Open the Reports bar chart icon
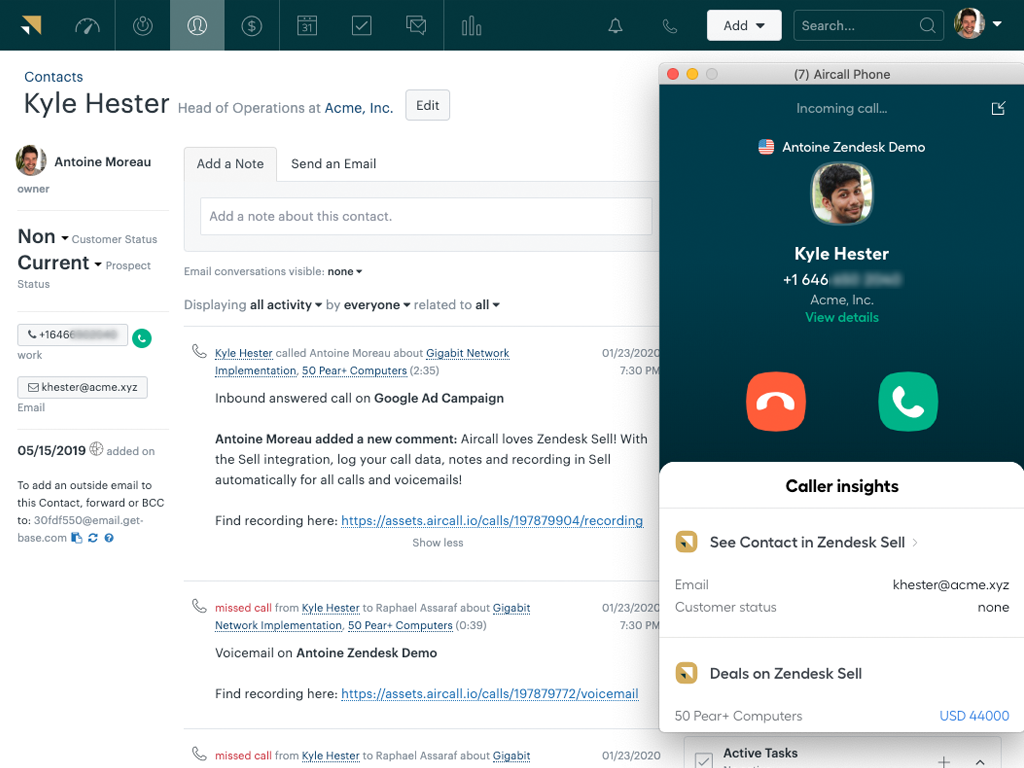 (470, 25)
